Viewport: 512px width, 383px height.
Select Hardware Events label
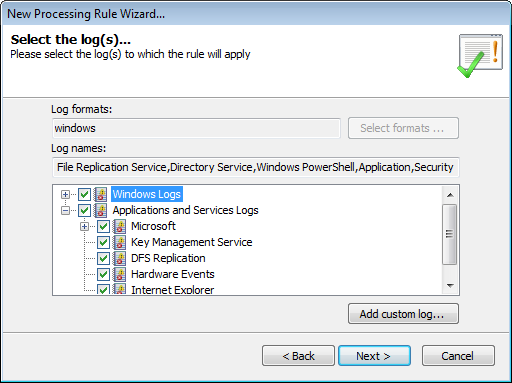pyautogui.click(x=173, y=274)
